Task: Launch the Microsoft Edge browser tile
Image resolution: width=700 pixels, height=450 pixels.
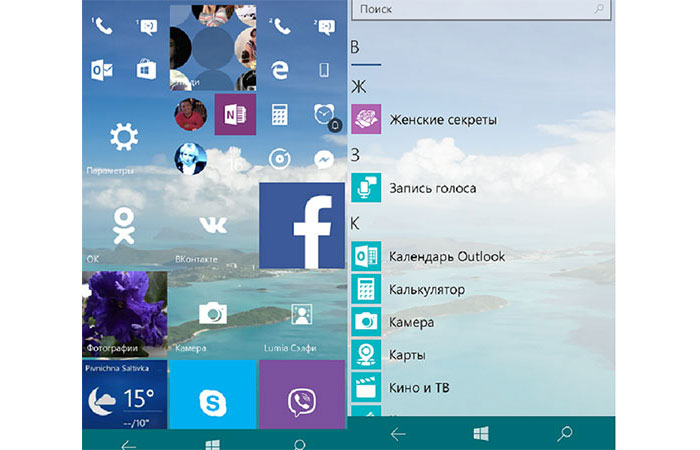Action: tap(280, 70)
